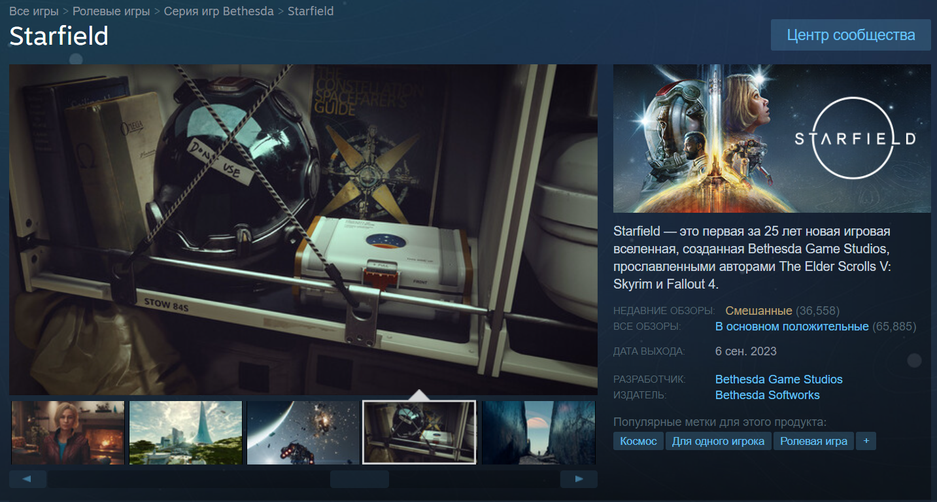This screenshot has width=937, height=502.
Task: Open the 'Starfield' breadcrumb link
Action: coord(311,11)
